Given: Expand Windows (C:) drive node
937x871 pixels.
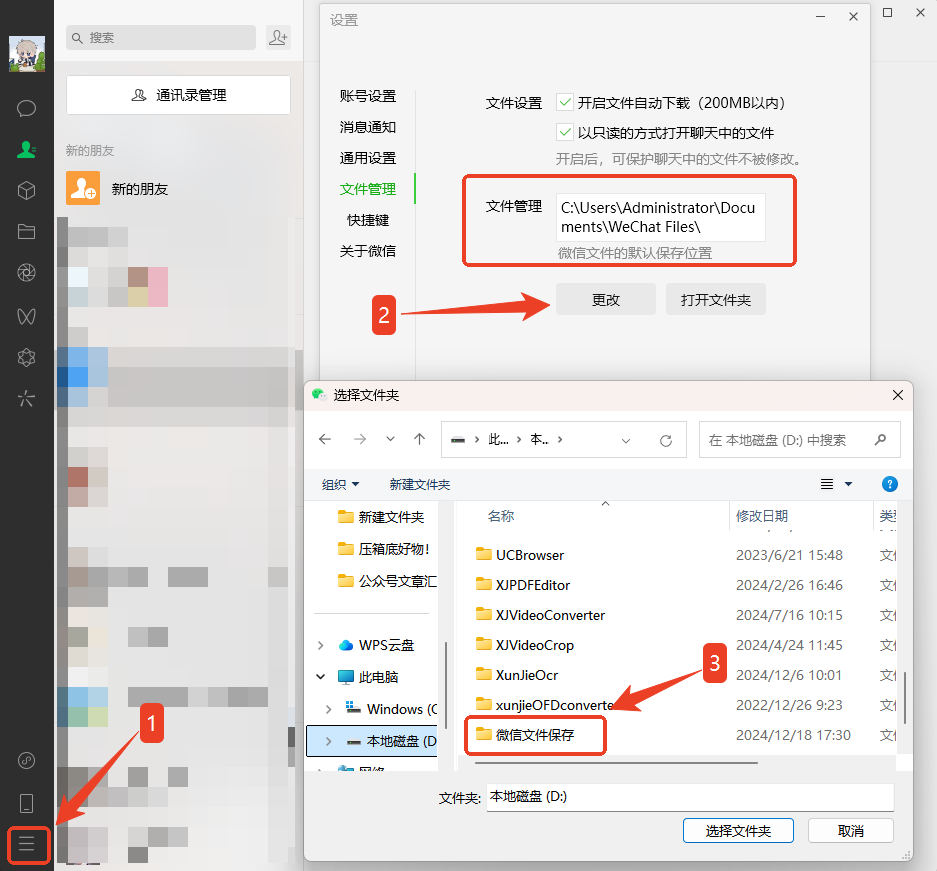Looking at the screenshot, I should click(328, 709).
